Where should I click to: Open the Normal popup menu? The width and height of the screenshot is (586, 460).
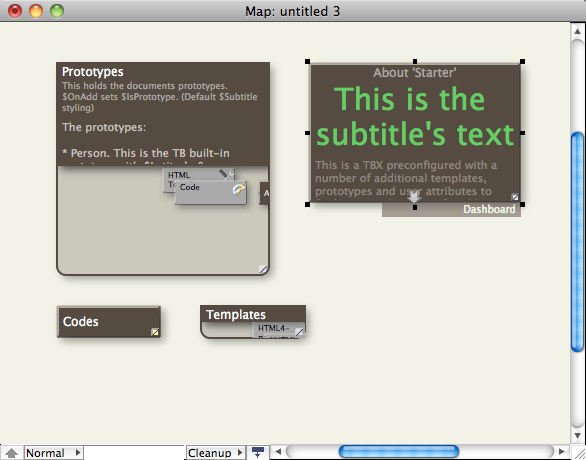(x=53, y=453)
